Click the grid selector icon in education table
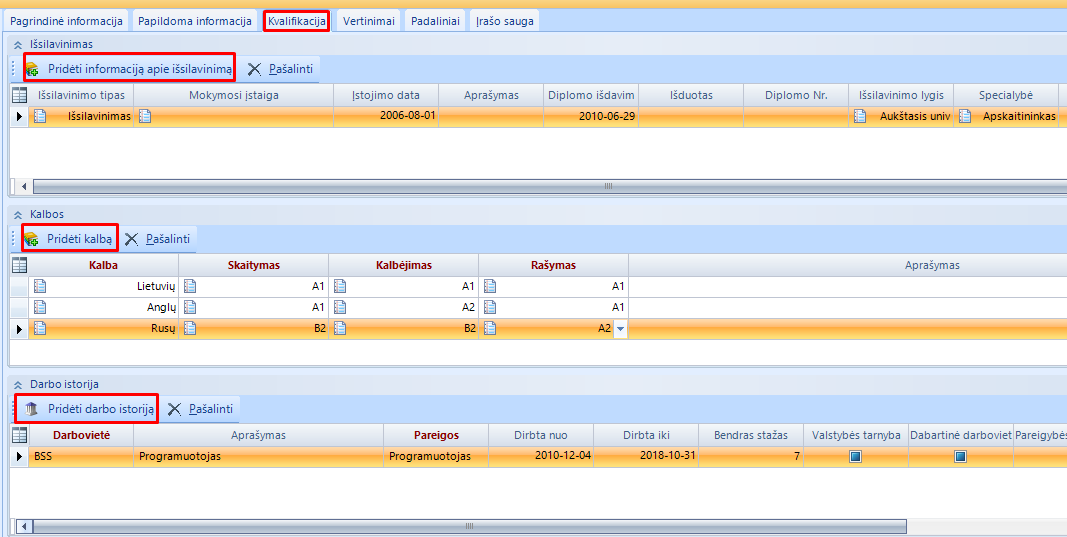 (19, 95)
